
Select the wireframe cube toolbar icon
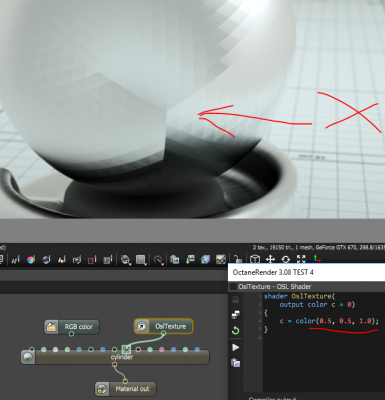point(255,259)
